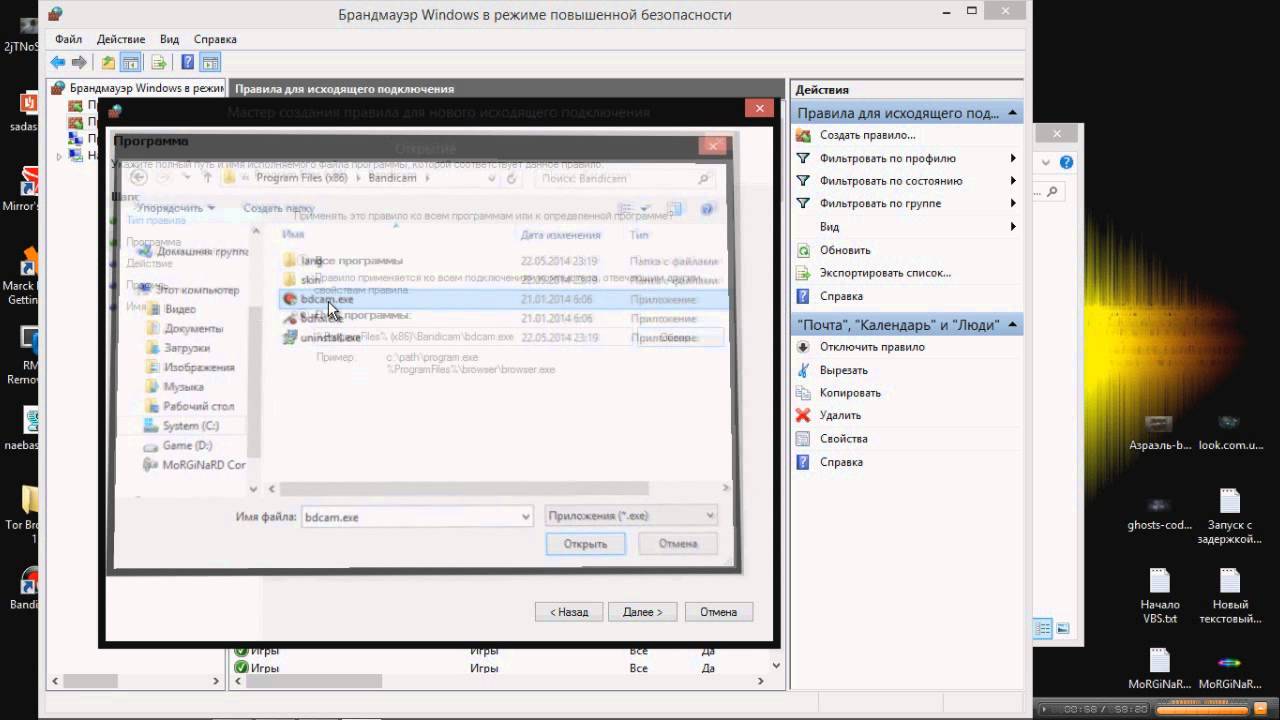Click the funnel icon beside Фильтровать по состоянию

(x=802, y=181)
